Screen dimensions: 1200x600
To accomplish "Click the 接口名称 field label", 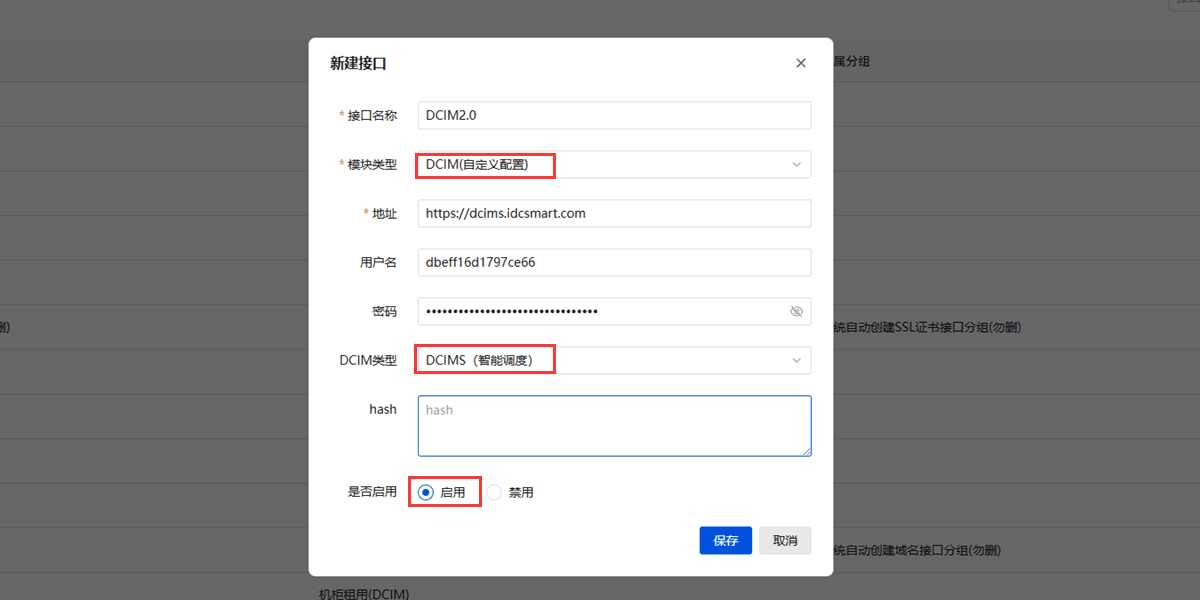I will (372, 115).
